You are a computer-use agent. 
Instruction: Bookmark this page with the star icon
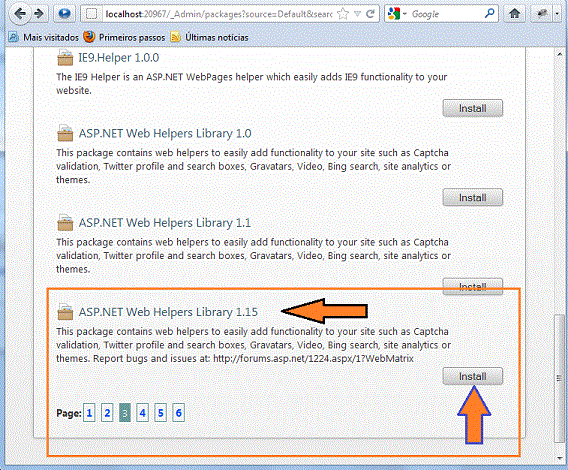(342, 14)
